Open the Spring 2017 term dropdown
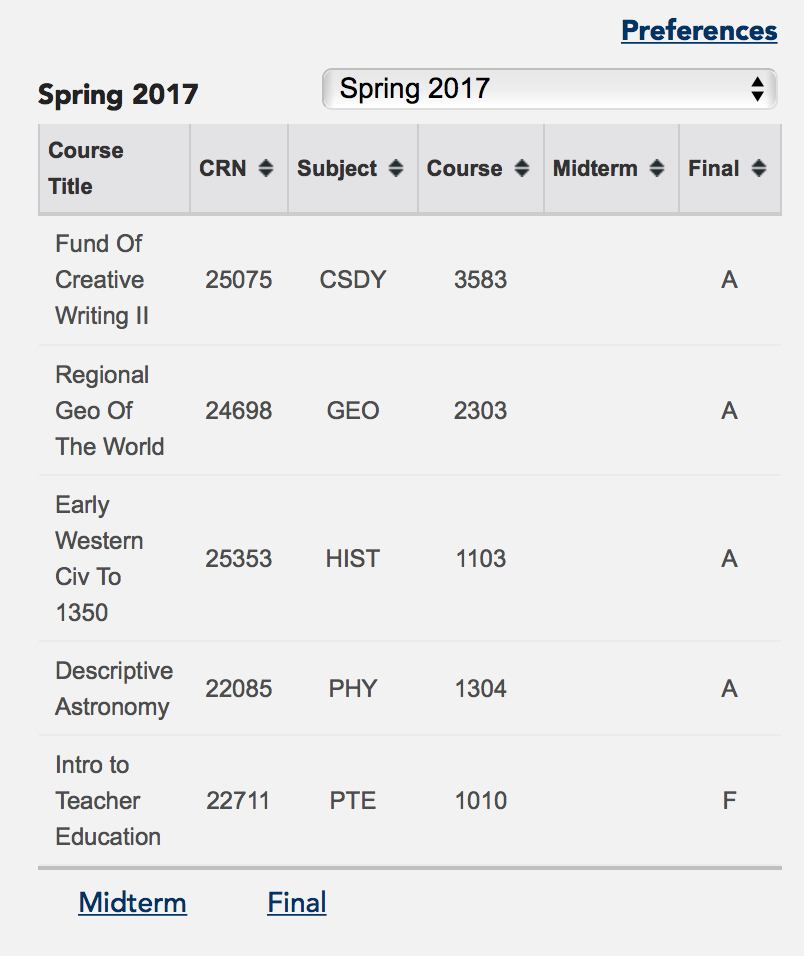The height and width of the screenshot is (956, 804). point(549,89)
